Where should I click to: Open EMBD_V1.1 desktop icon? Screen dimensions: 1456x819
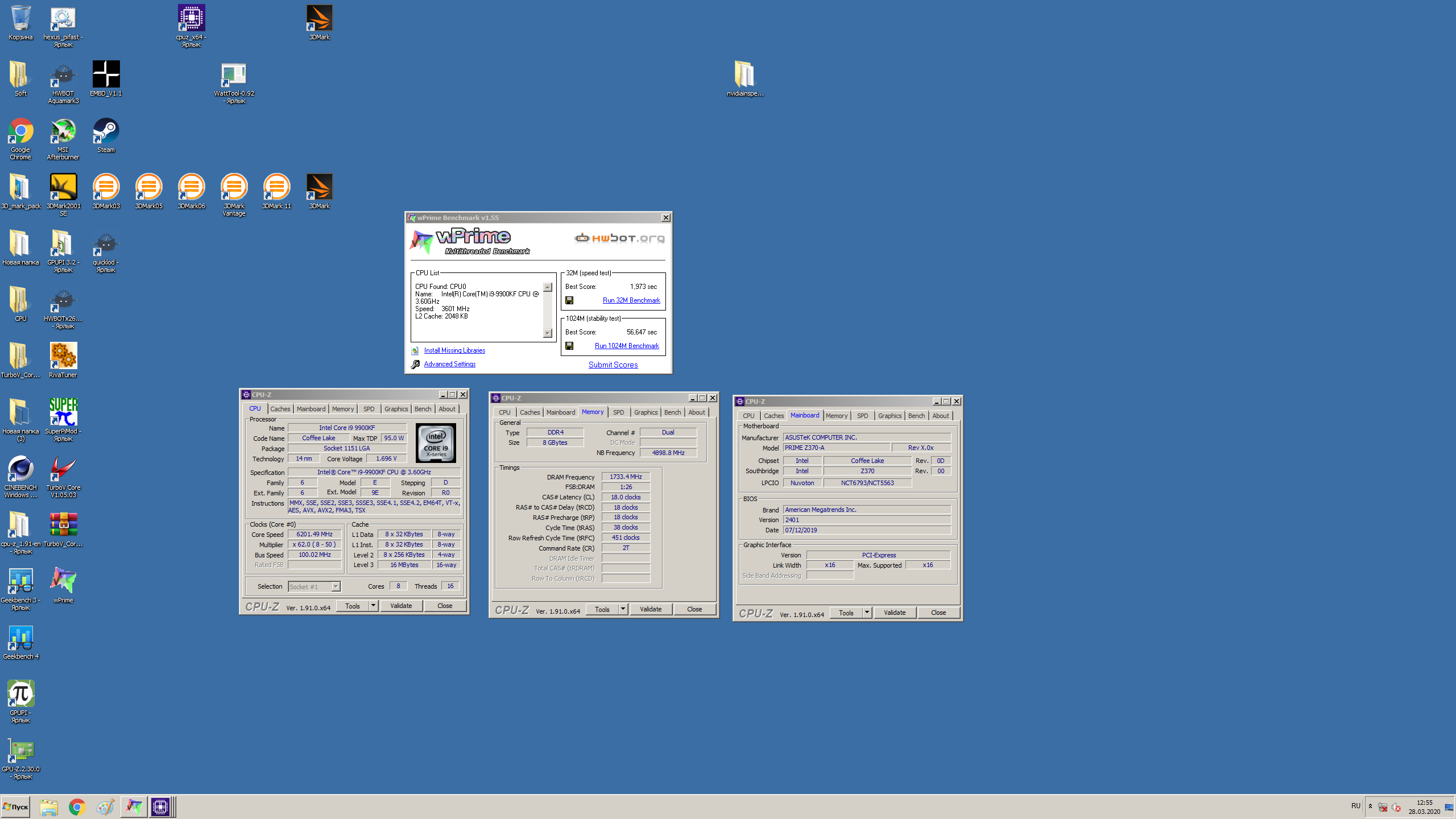(106, 78)
